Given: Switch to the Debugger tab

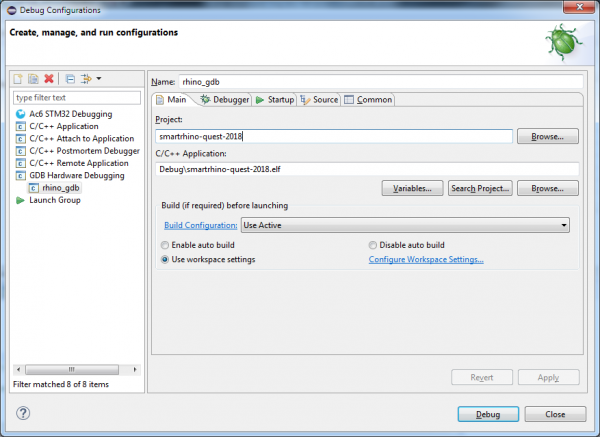Looking at the screenshot, I should [x=224, y=100].
